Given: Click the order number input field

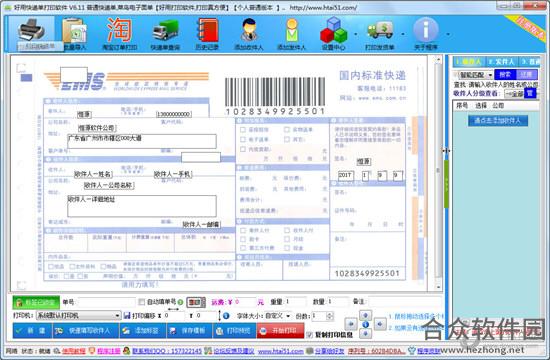Looking at the screenshot, I should tap(107, 302).
